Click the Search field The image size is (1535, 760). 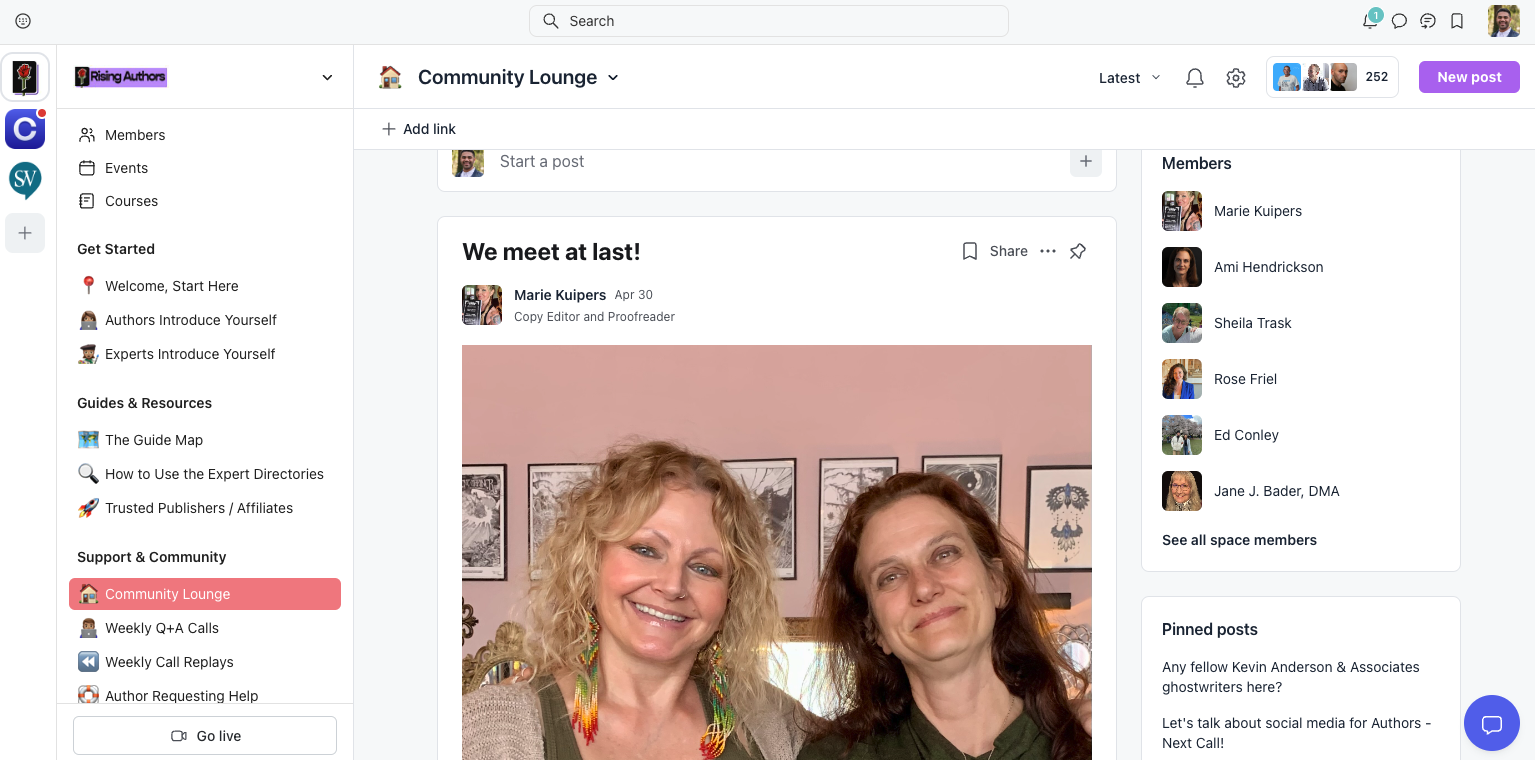tap(768, 21)
